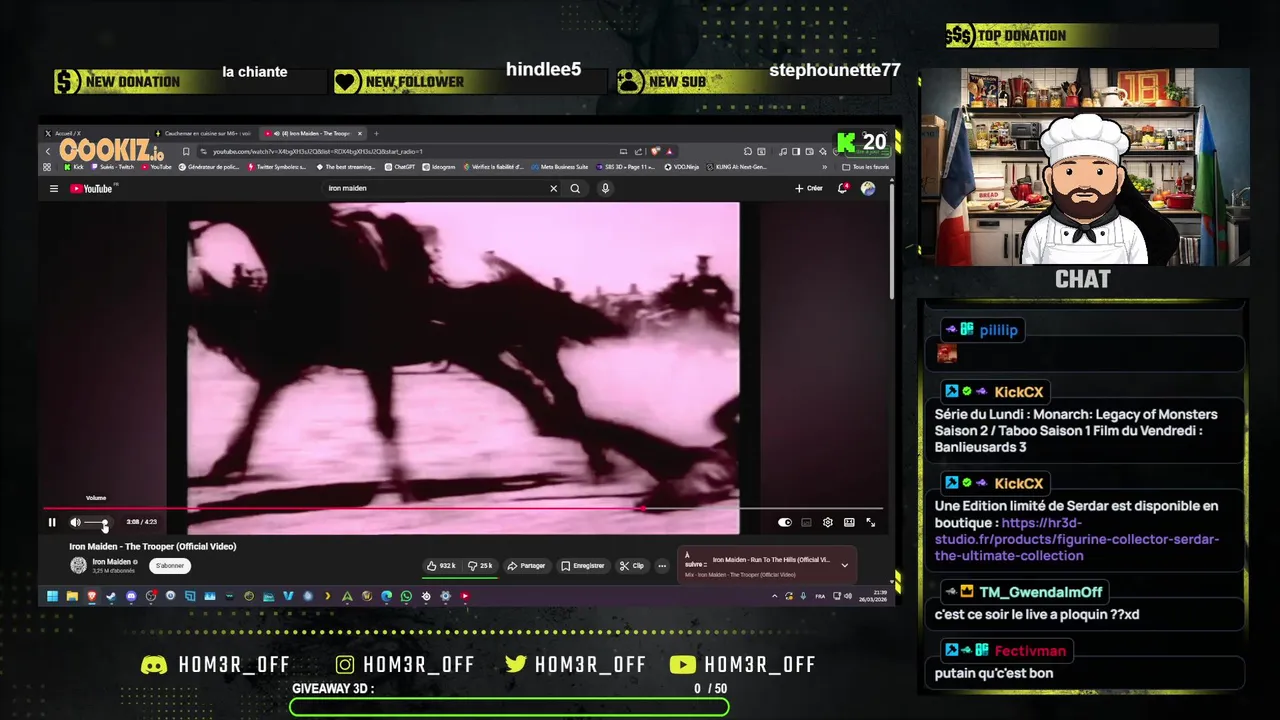
Task: Enter fullscreen mode in the player
Action: point(870,522)
